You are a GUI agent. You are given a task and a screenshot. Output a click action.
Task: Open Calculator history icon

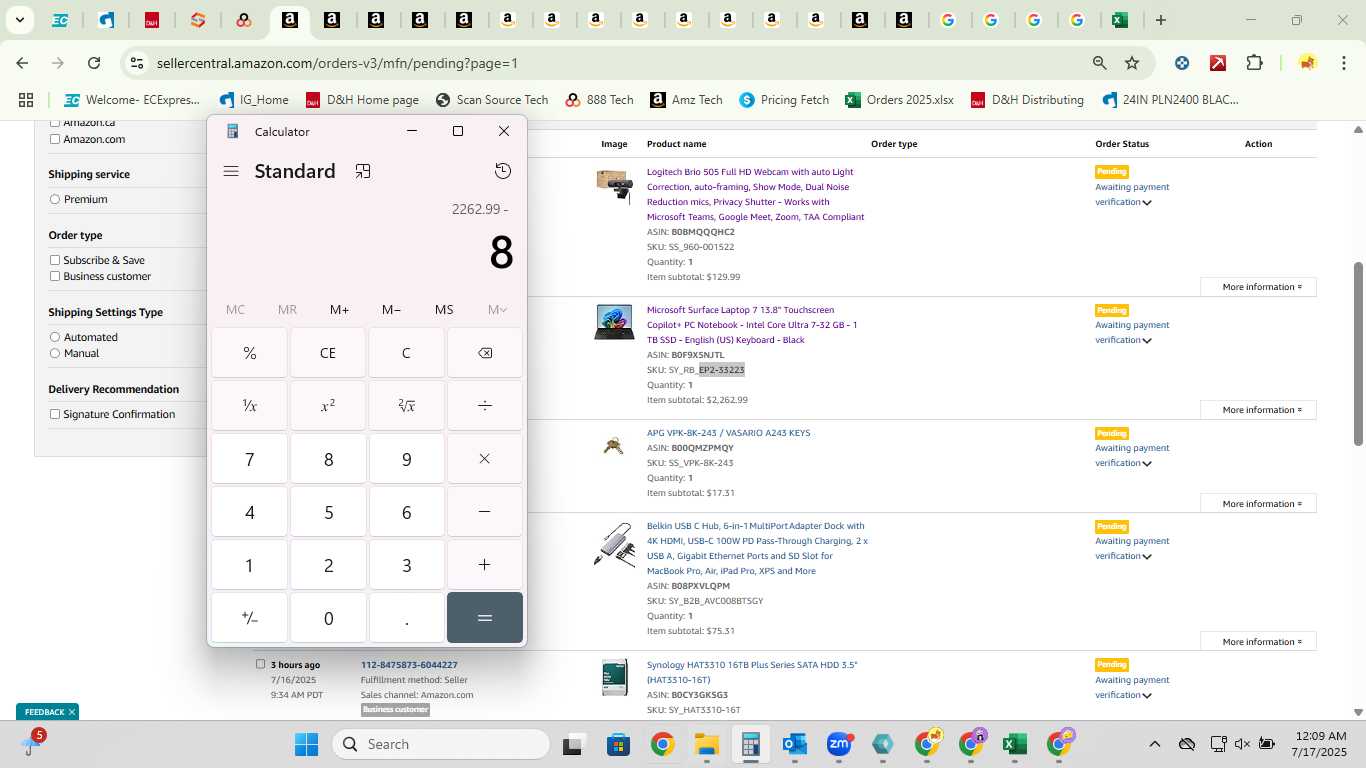coord(503,171)
